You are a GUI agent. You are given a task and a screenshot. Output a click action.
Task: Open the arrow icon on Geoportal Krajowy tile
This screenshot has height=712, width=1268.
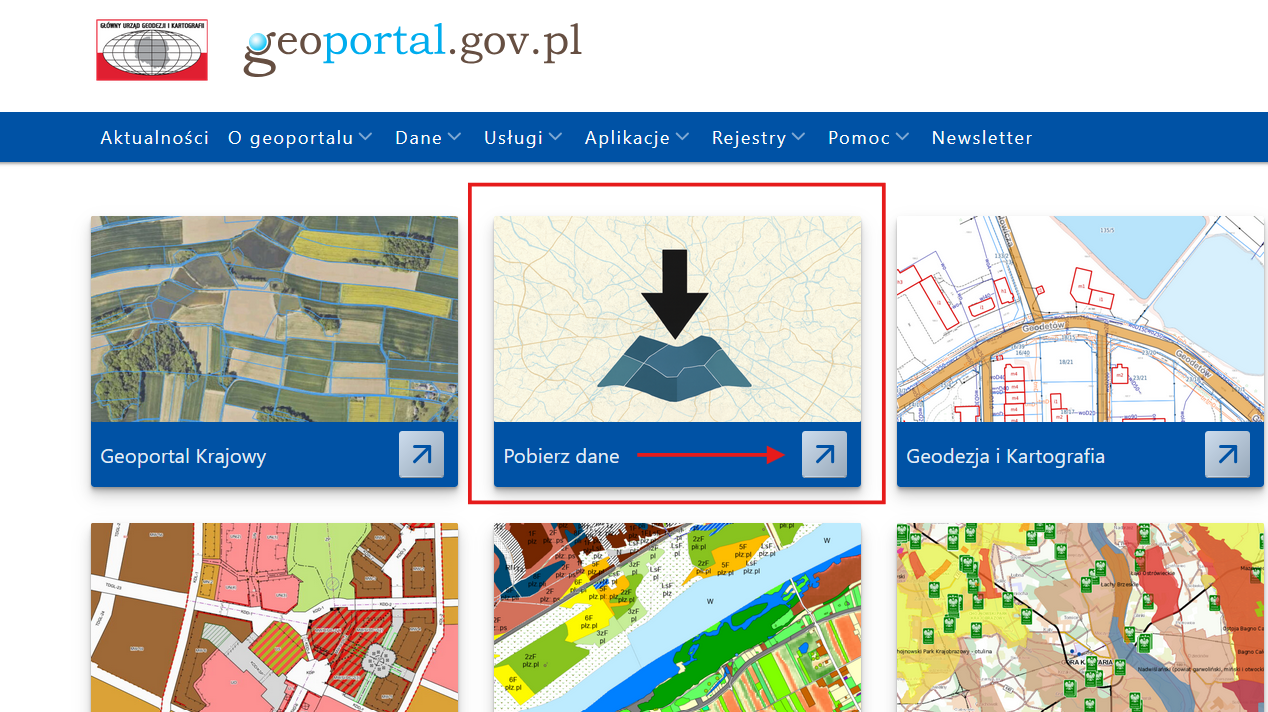pyautogui.click(x=421, y=455)
